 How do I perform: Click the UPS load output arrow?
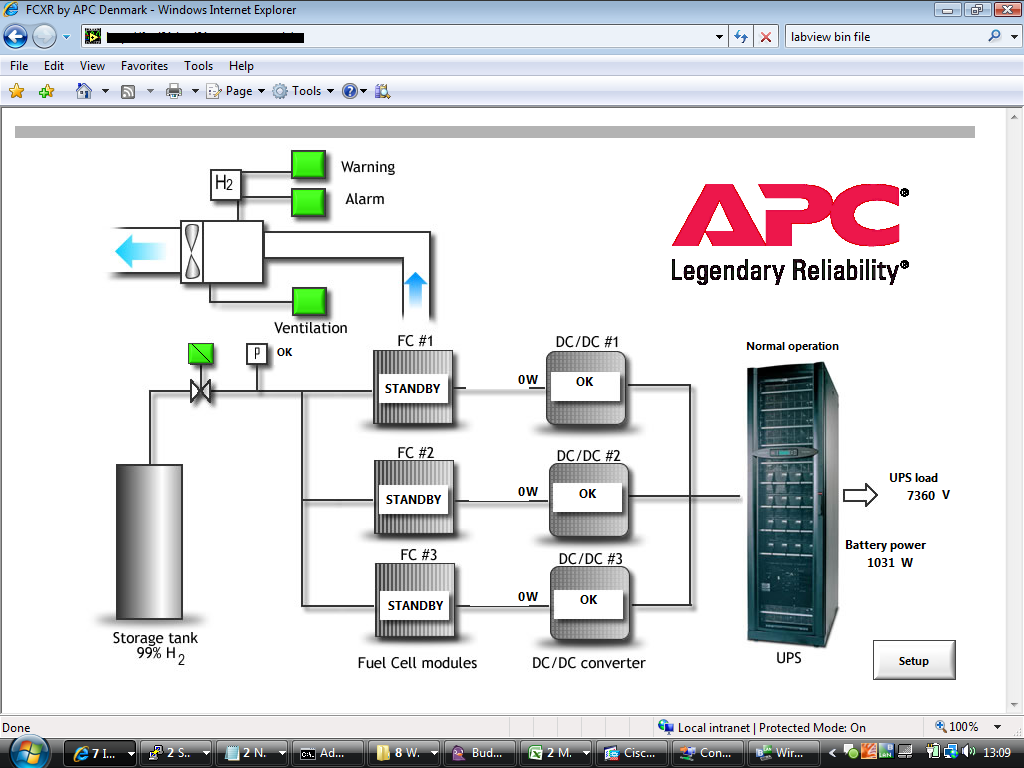pos(860,495)
